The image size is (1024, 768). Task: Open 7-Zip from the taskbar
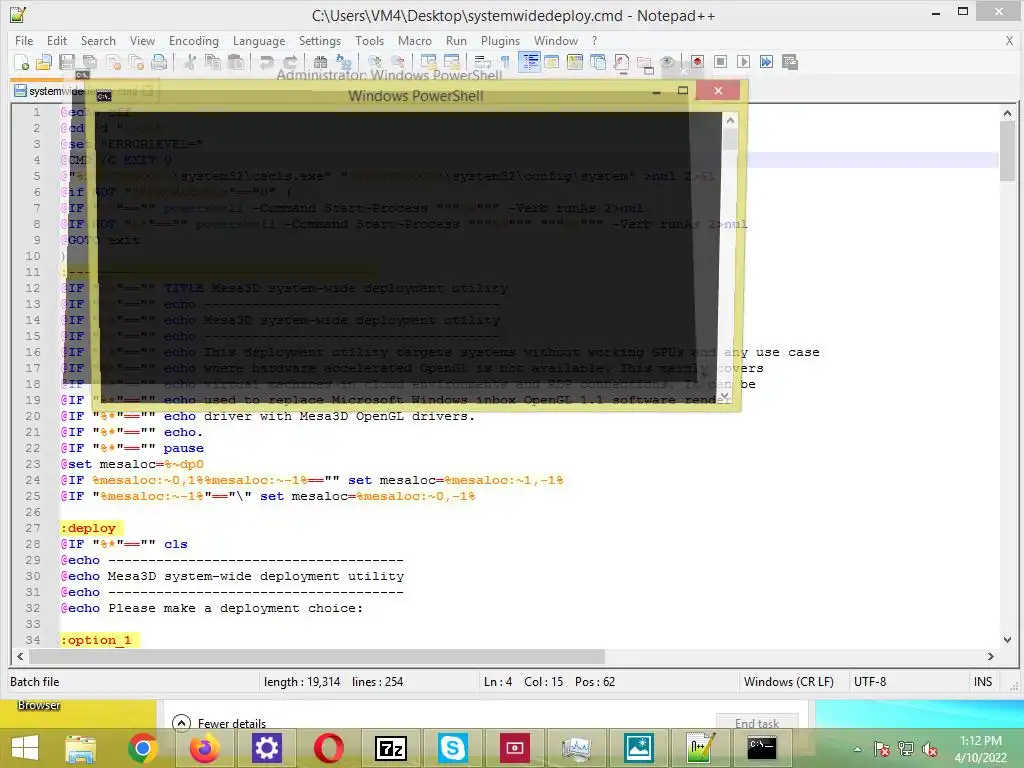[391, 748]
